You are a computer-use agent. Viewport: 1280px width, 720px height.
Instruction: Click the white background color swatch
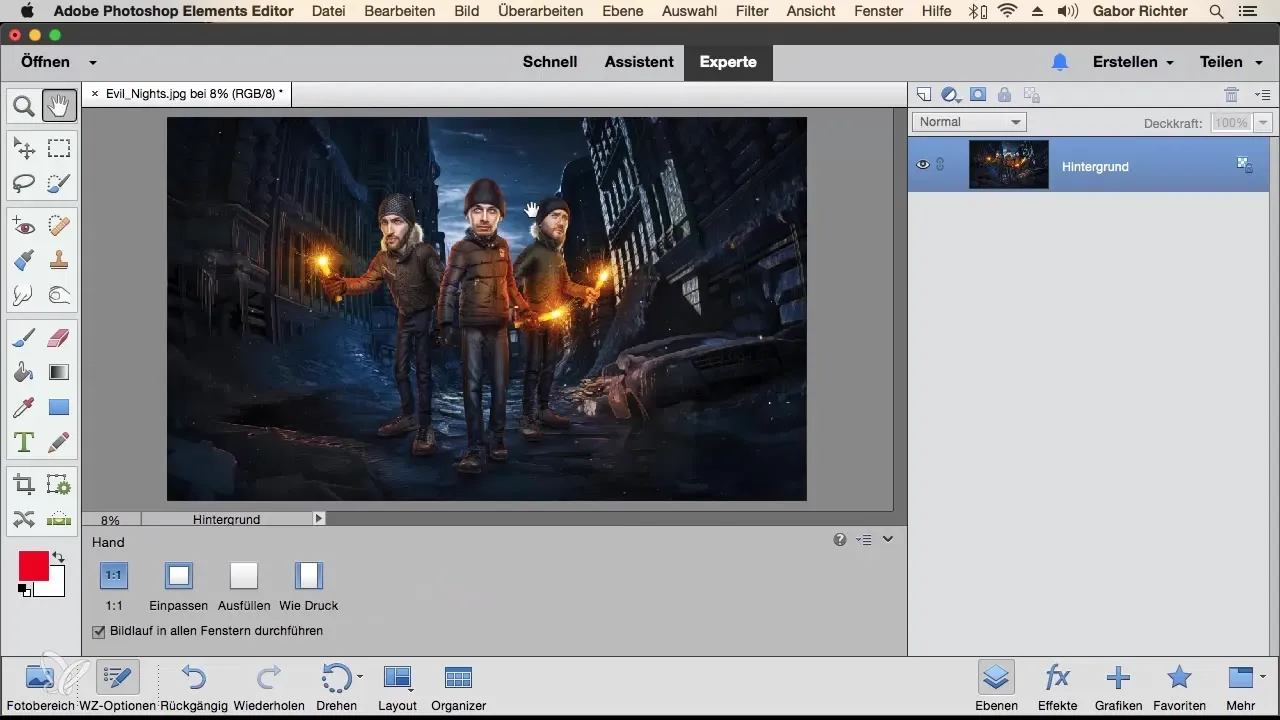click(55, 587)
